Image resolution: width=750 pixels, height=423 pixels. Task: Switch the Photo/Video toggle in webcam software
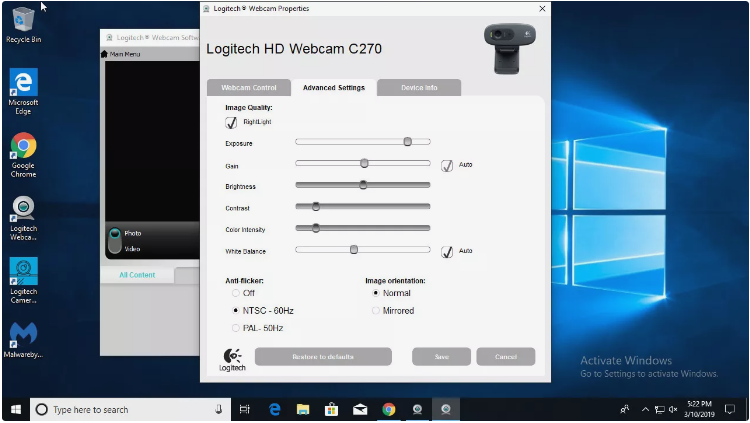115,240
